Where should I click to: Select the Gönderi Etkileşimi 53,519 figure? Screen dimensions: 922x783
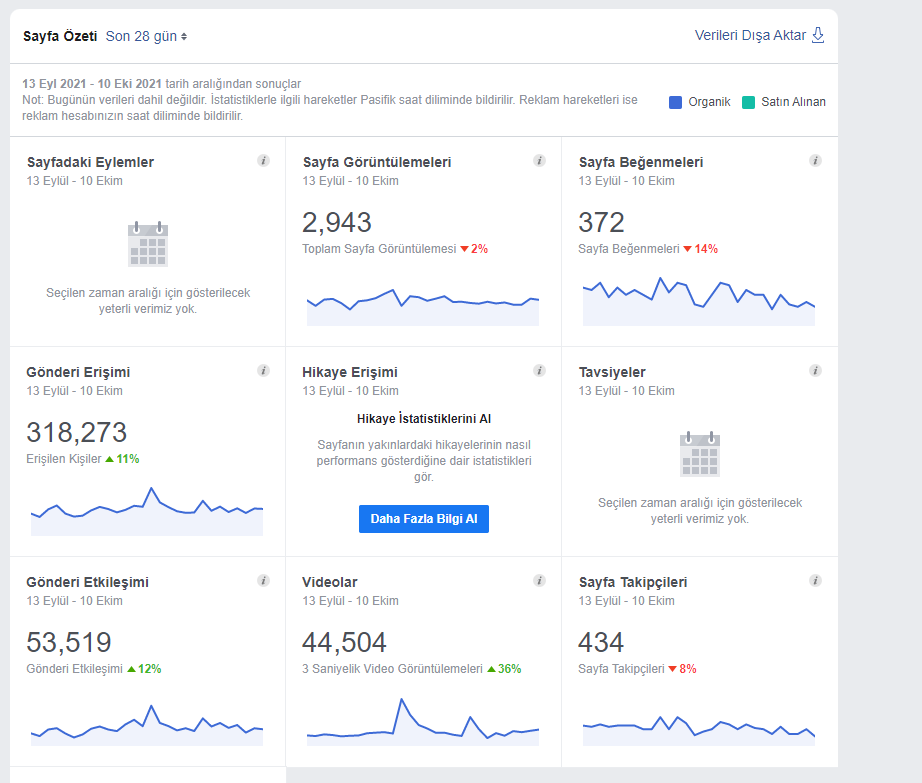point(69,643)
